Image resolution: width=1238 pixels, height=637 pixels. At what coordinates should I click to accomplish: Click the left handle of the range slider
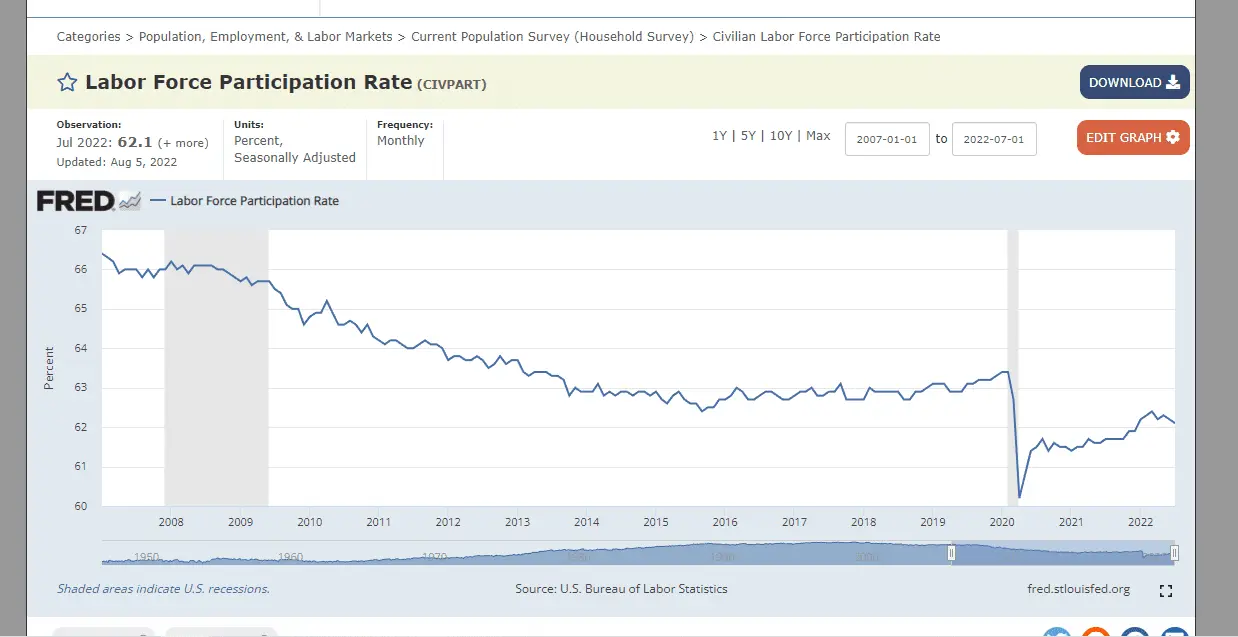click(952, 553)
